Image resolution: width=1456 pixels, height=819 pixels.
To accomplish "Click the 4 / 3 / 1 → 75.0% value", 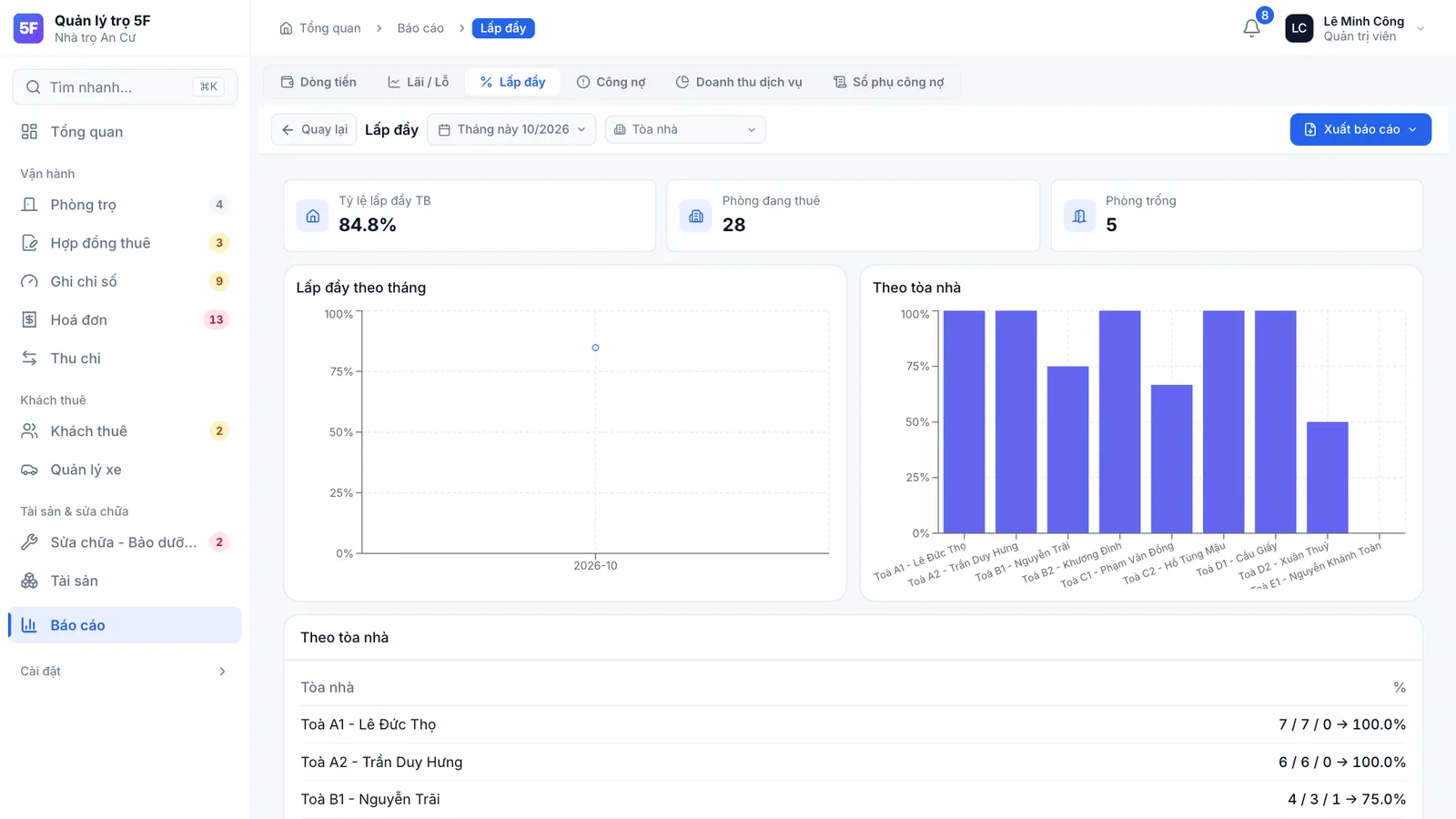I will coord(1347,799).
